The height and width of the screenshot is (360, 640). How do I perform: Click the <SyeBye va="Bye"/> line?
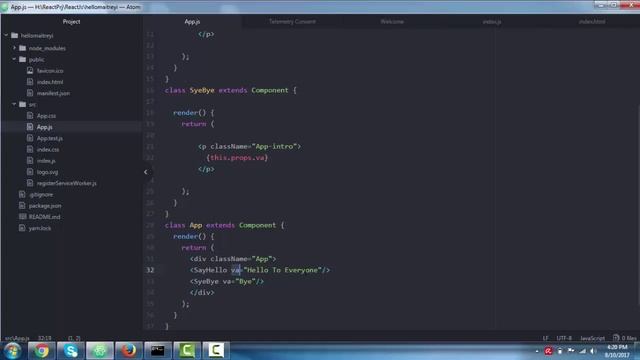coord(227,281)
